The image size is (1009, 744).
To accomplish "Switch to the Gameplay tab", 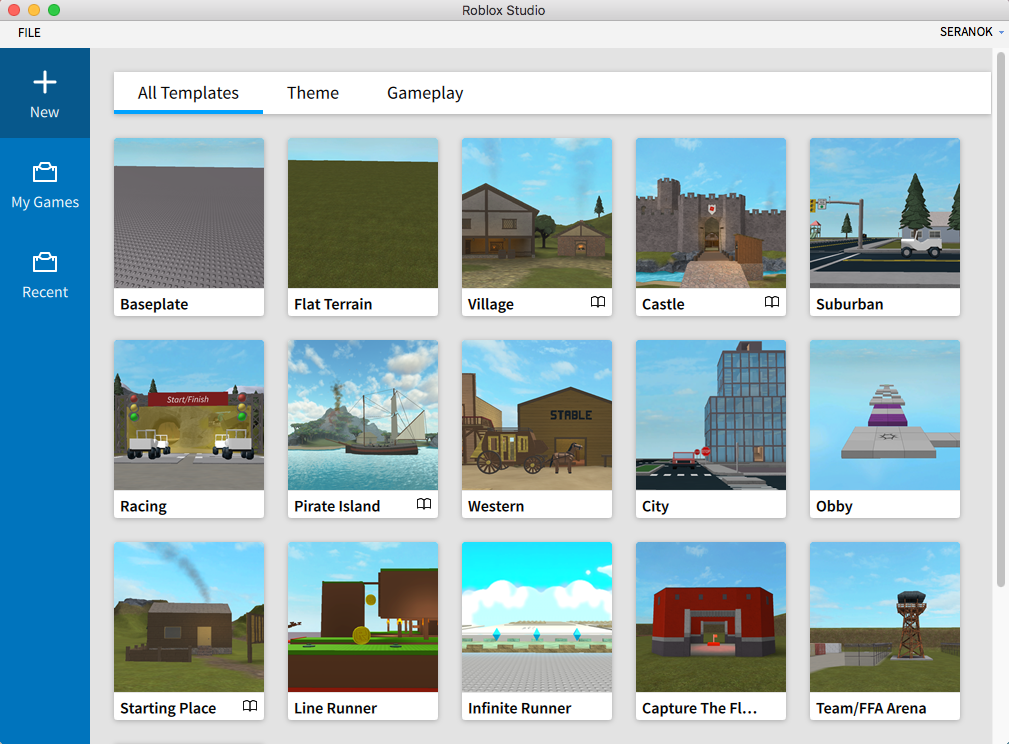I will (424, 92).
